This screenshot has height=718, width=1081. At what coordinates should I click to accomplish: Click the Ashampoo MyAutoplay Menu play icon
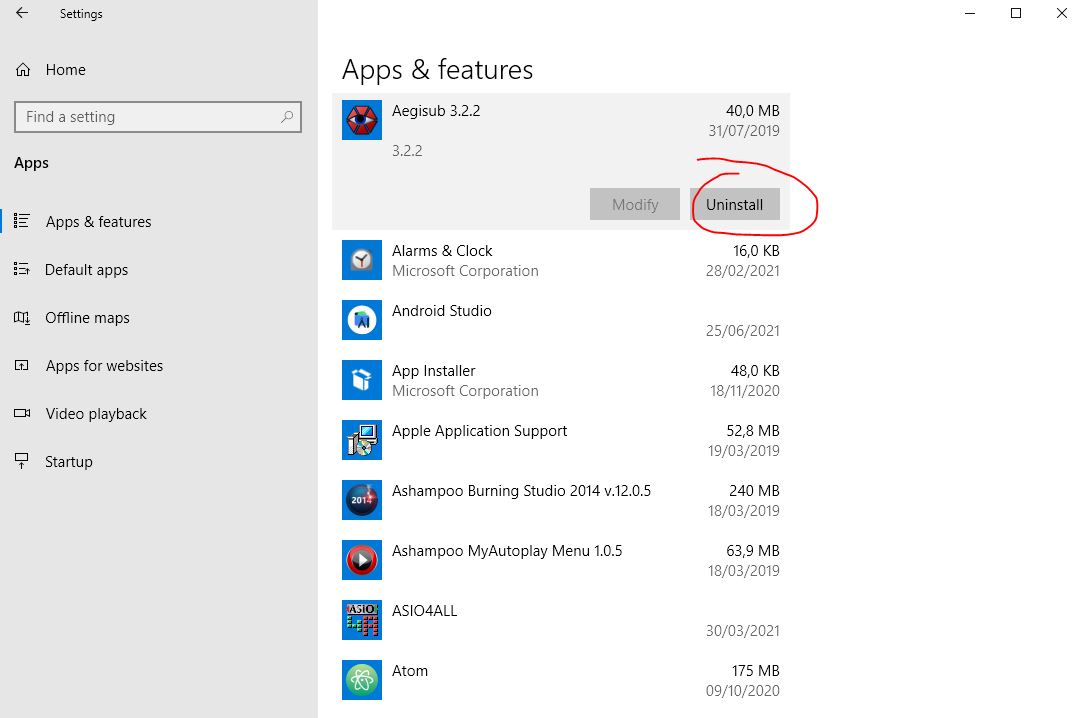click(361, 560)
